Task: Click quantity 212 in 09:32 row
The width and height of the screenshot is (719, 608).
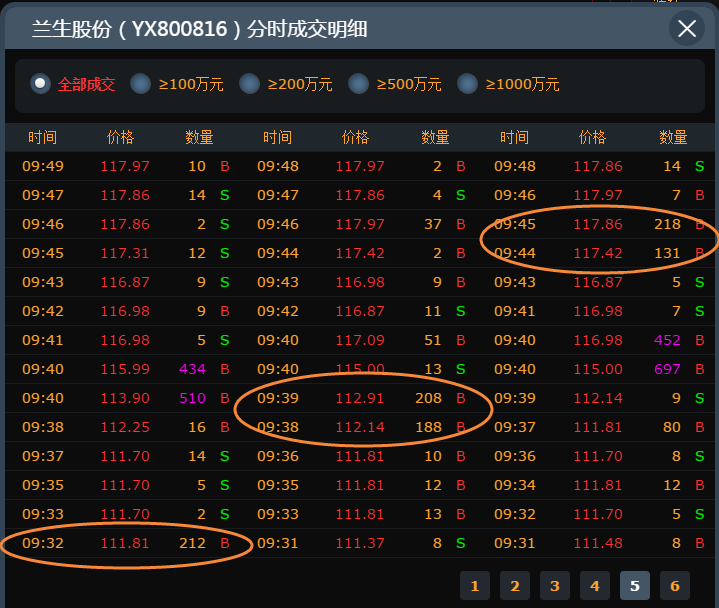Action: coord(192,543)
